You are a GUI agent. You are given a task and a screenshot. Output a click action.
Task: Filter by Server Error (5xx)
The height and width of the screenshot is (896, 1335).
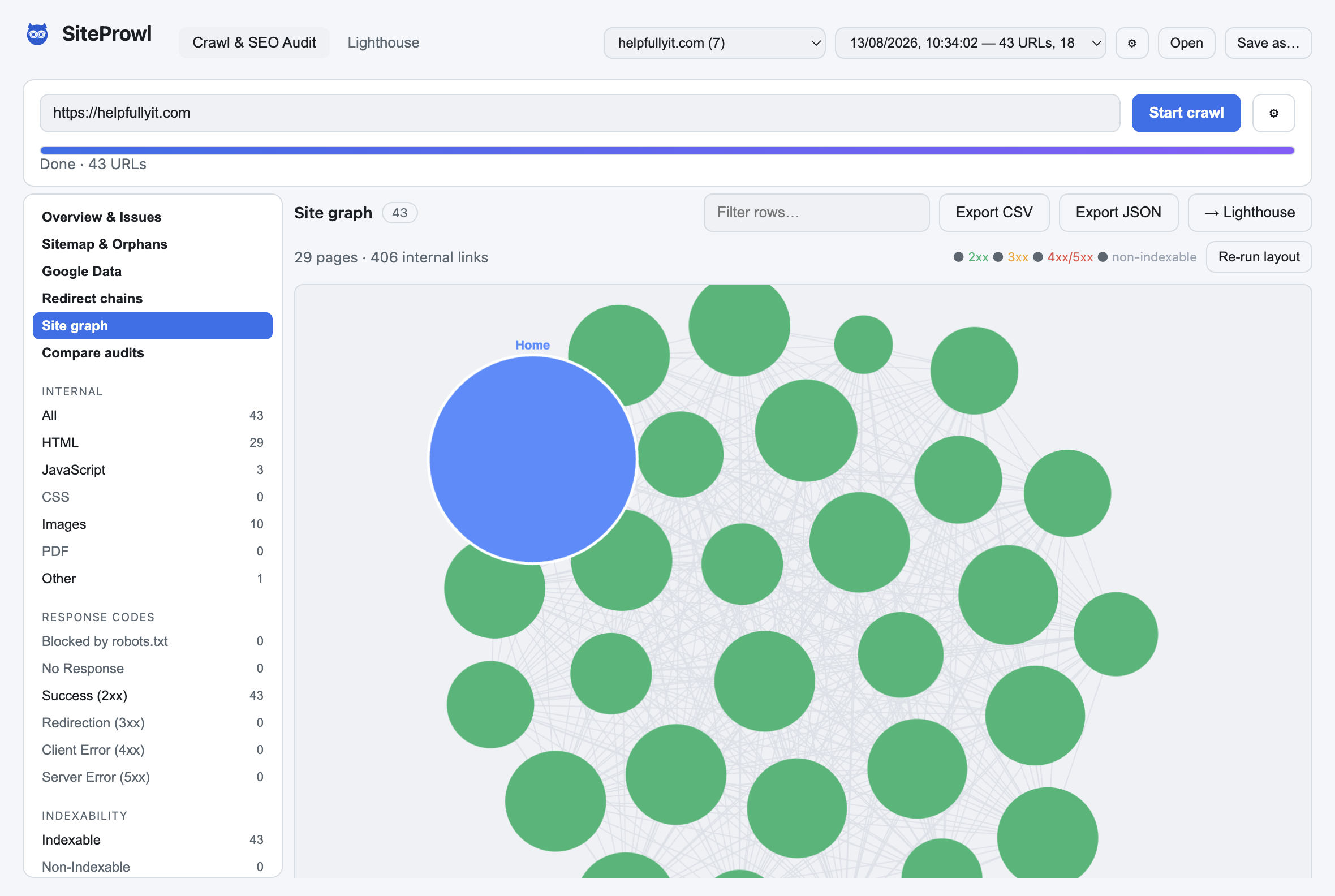coord(153,777)
